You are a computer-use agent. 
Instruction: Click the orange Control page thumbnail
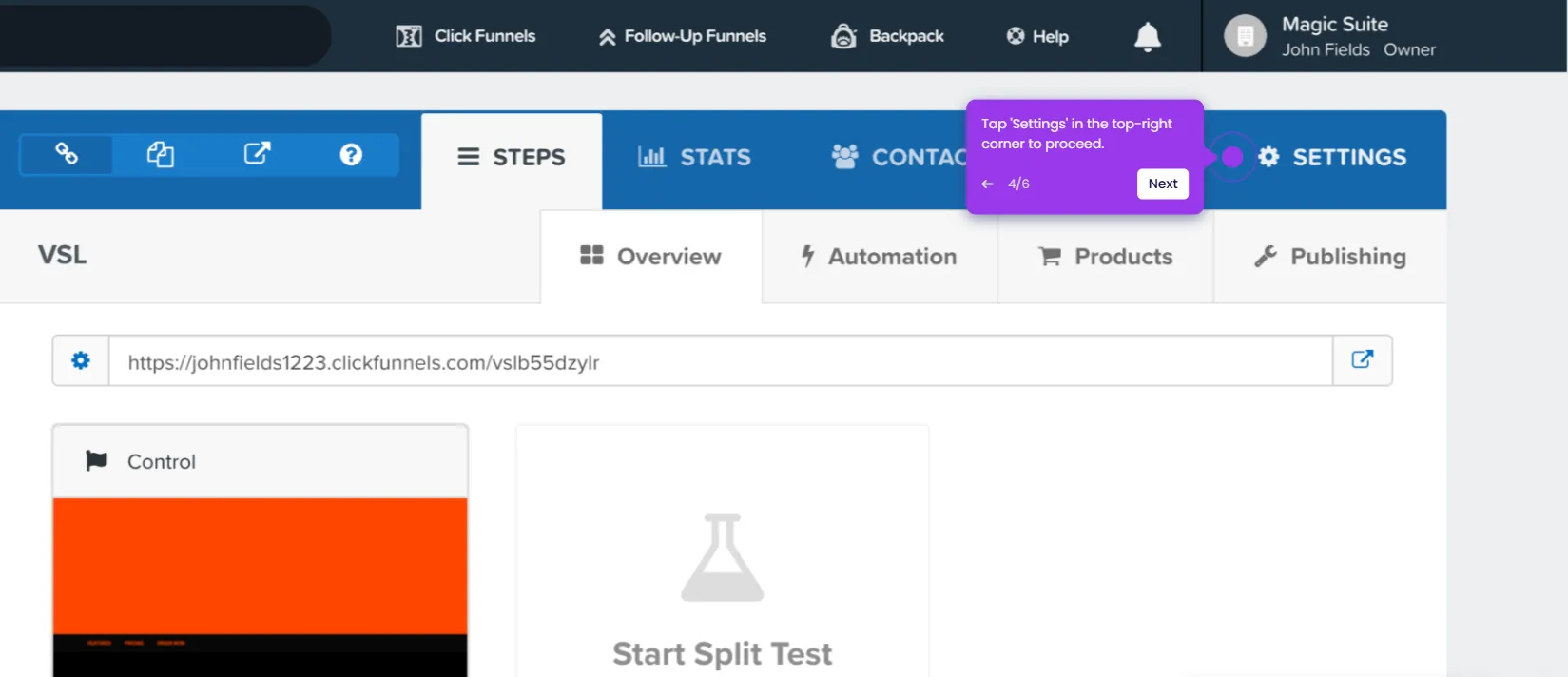tap(261, 588)
